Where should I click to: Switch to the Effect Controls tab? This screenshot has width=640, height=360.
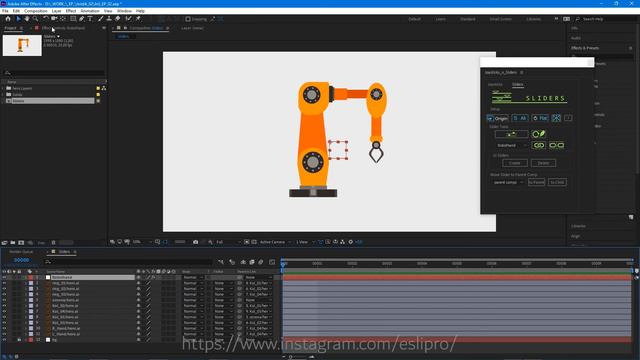[x=63, y=28]
